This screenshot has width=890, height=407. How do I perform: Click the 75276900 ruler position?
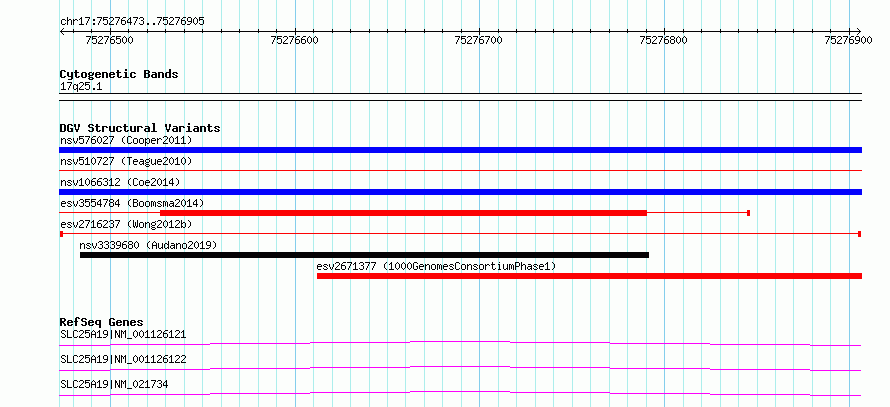pyautogui.click(x=848, y=40)
